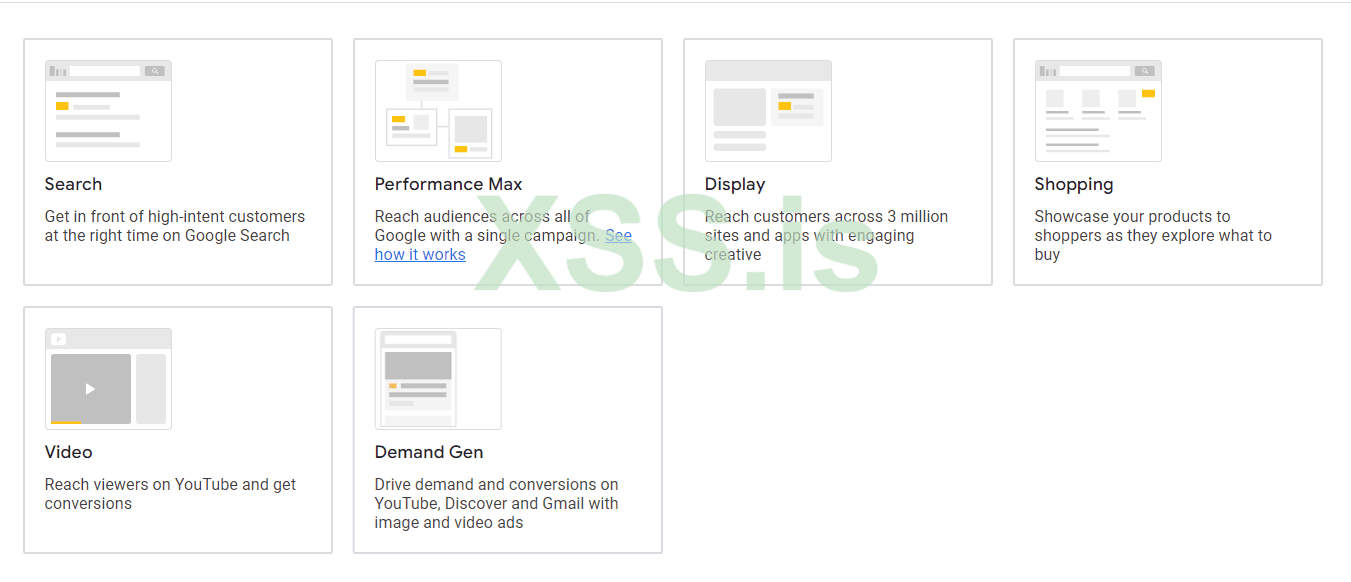Click the Performance Max campaign illustration
The width and height of the screenshot is (1351, 582).
[x=438, y=111]
